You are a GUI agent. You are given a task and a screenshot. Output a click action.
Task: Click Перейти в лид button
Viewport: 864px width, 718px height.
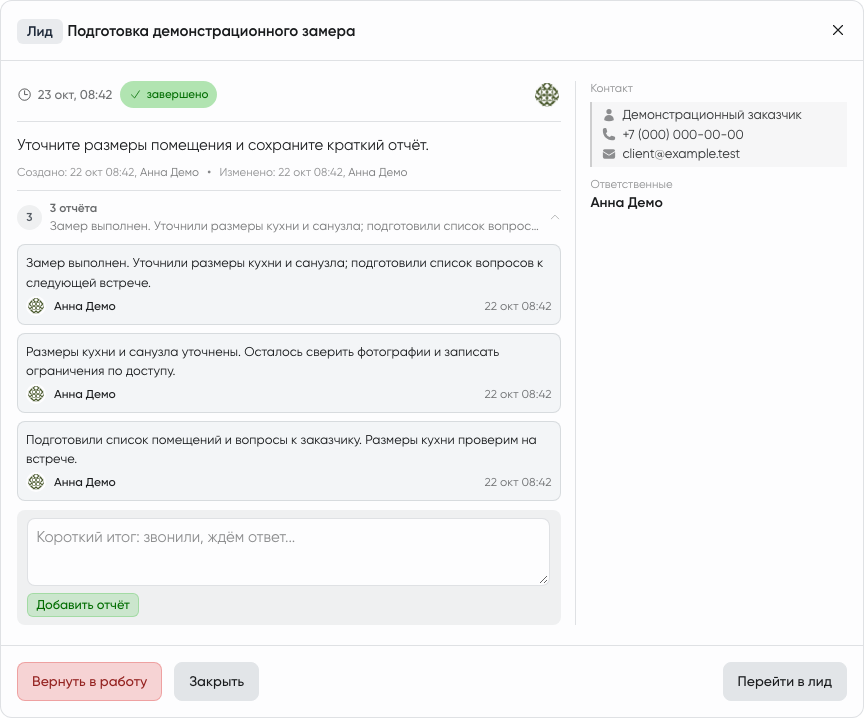tap(785, 682)
